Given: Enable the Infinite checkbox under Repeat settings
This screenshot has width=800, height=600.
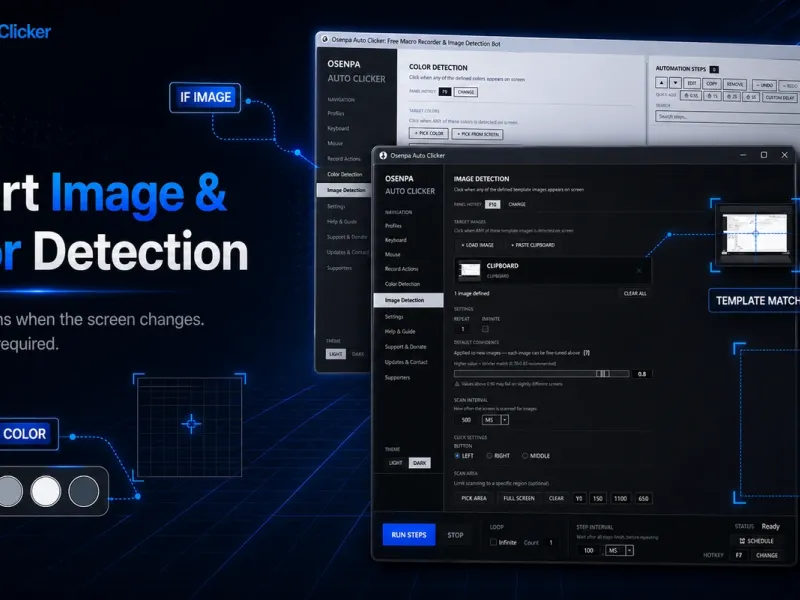Looking at the screenshot, I should tap(485, 329).
